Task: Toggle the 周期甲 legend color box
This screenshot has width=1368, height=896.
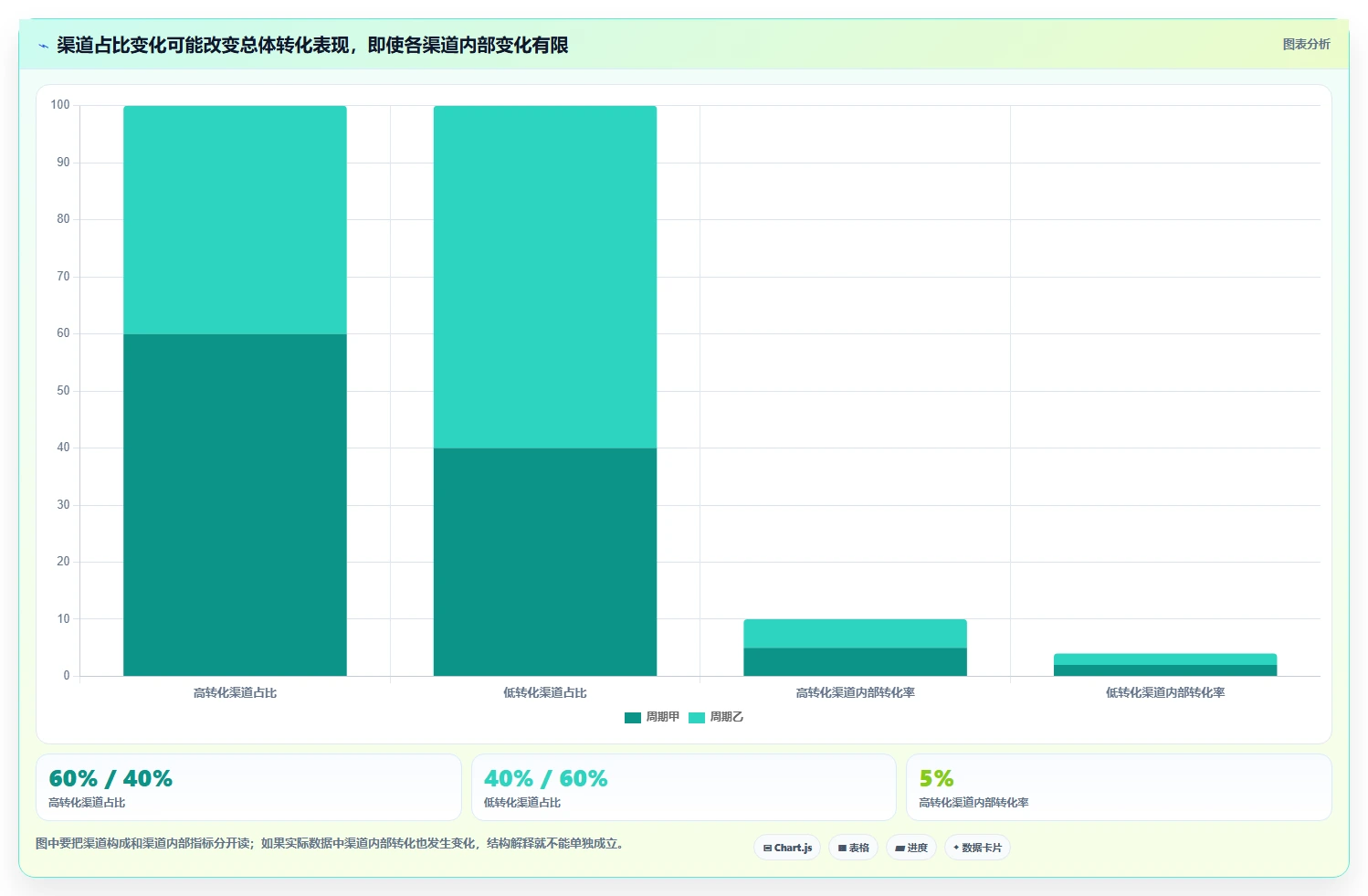Action: [633, 718]
